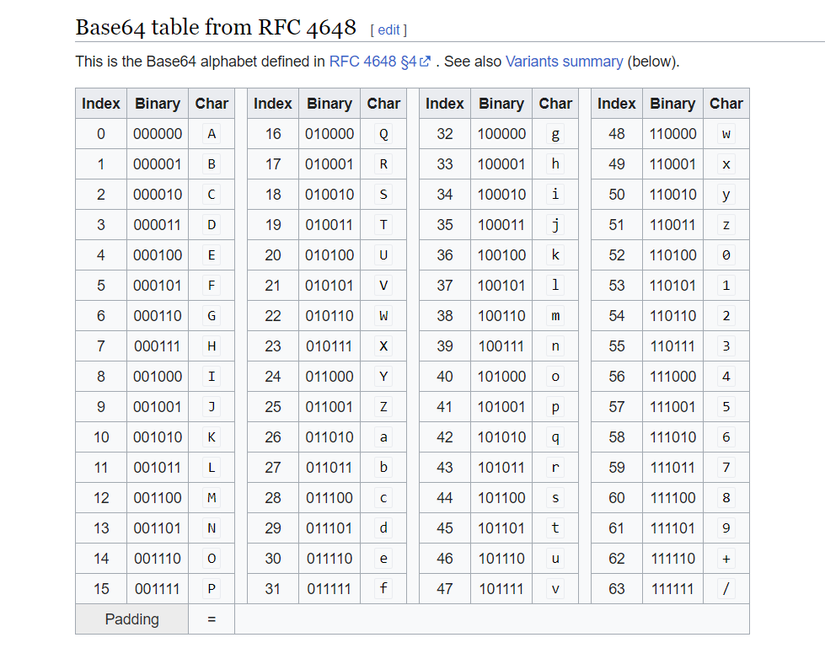Select binary value 101000
The width and height of the screenshot is (825, 648).
point(501,377)
